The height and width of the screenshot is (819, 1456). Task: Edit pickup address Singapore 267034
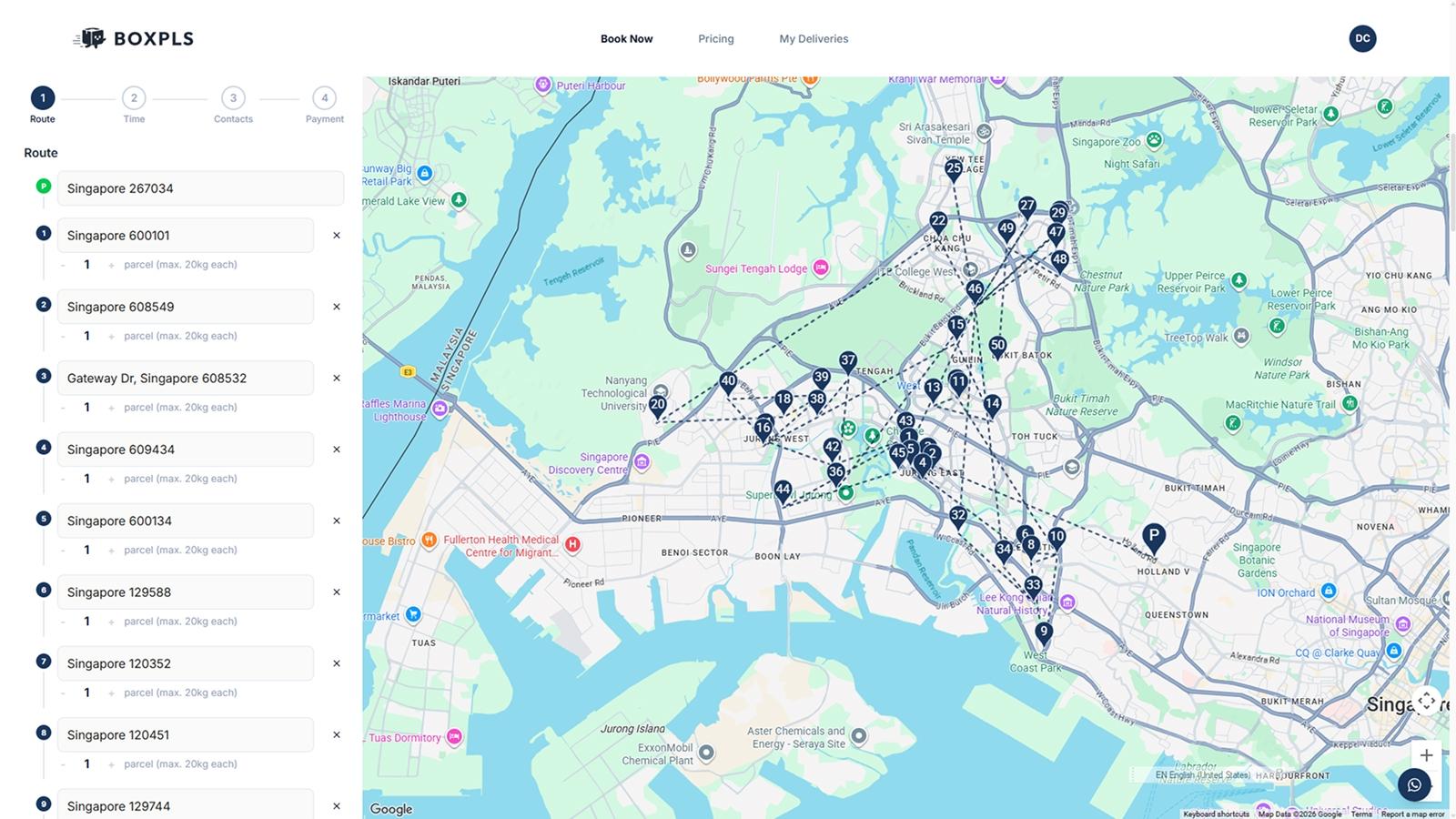[201, 188]
